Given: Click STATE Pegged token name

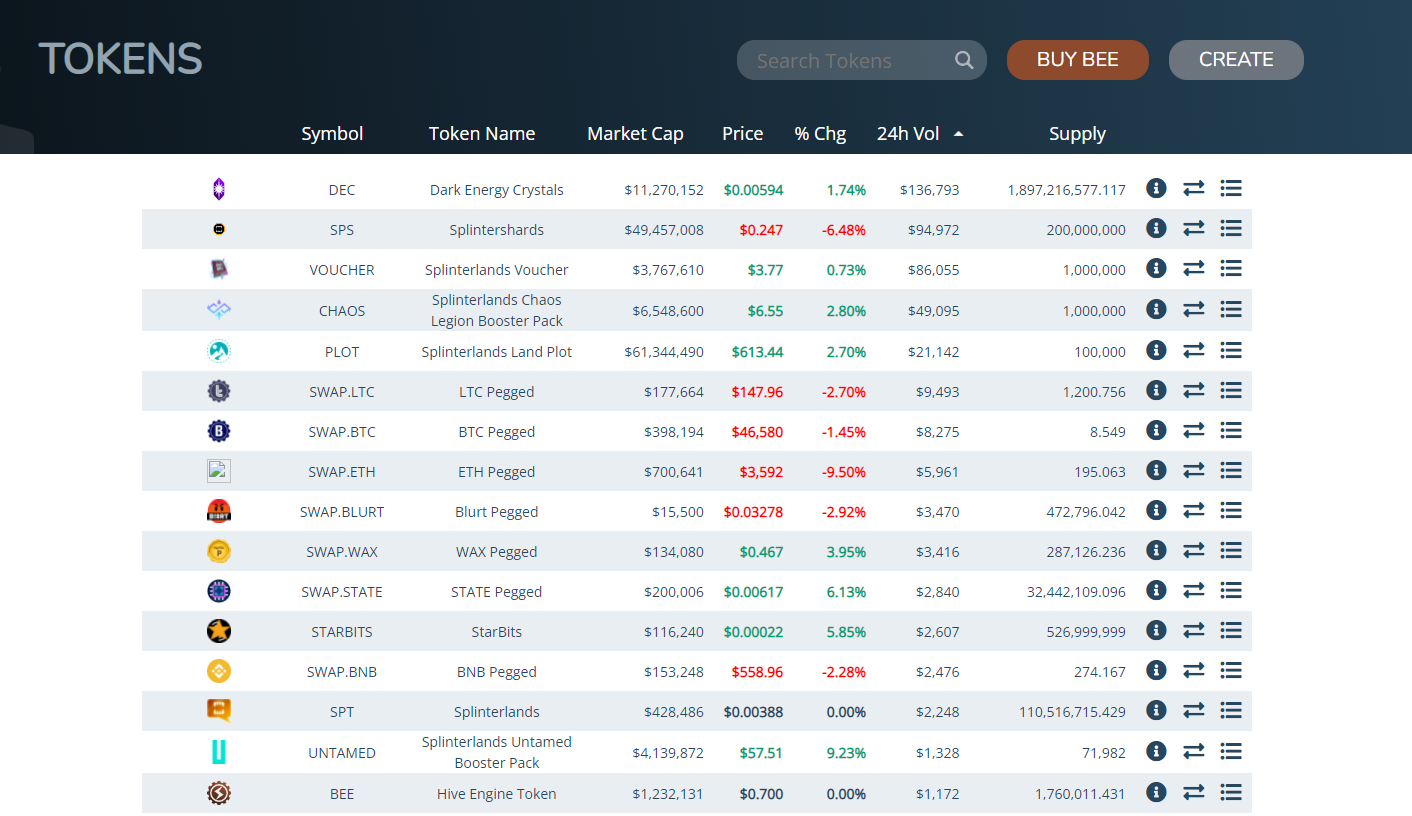Looking at the screenshot, I should [497, 592].
